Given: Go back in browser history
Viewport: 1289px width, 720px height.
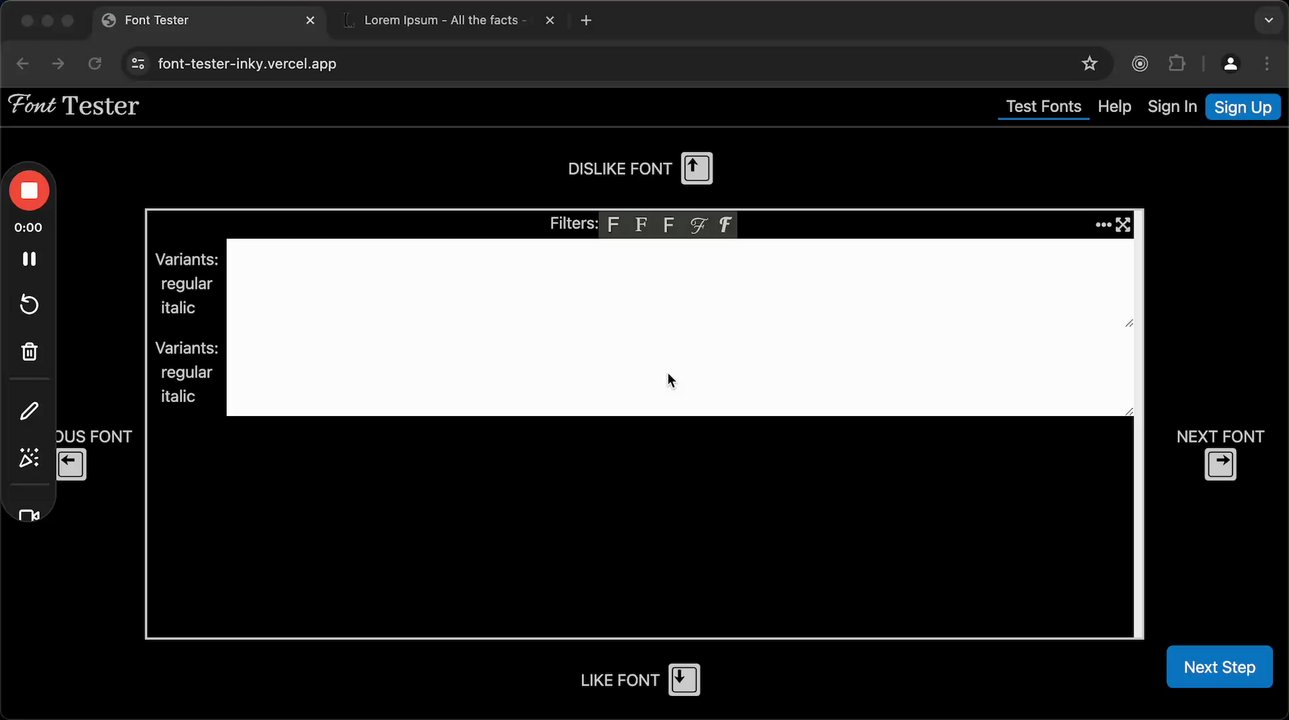Looking at the screenshot, I should (23, 63).
